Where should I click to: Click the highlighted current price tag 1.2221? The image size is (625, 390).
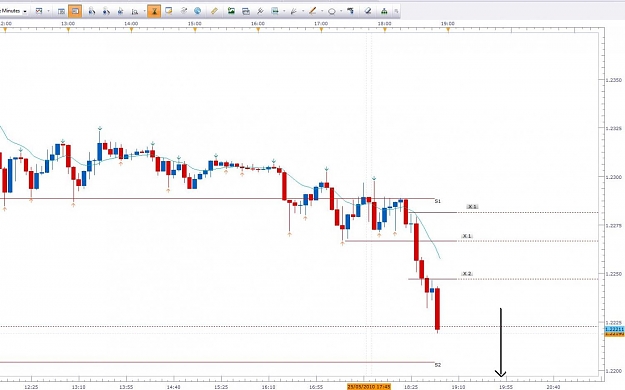(614, 329)
